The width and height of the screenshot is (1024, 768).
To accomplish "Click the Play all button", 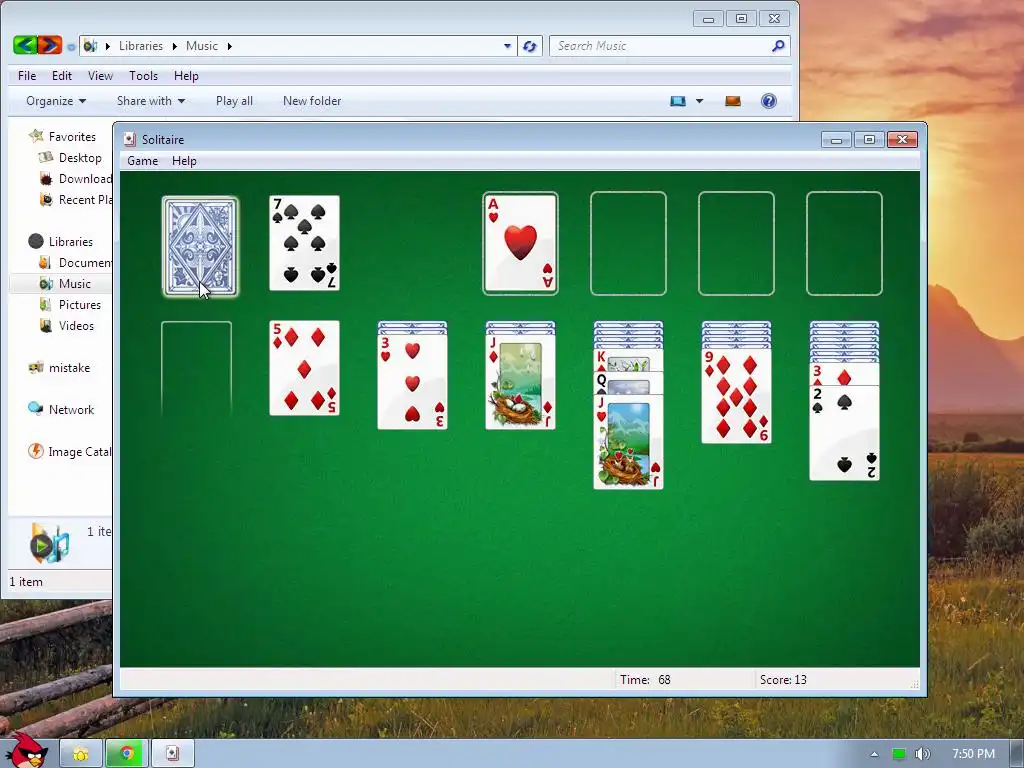I will pyautogui.click(x=234, y=101).
